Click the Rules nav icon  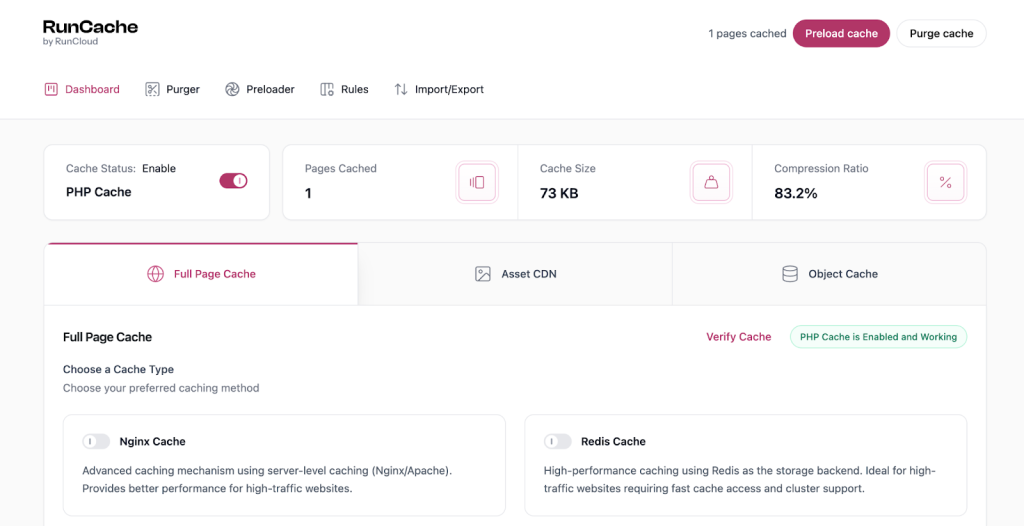327,89
